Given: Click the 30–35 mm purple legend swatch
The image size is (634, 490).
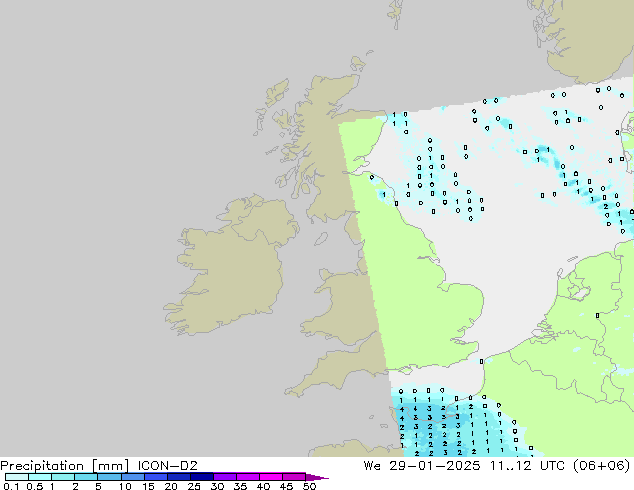Looking at the screenshot, I should click(225, 477).
